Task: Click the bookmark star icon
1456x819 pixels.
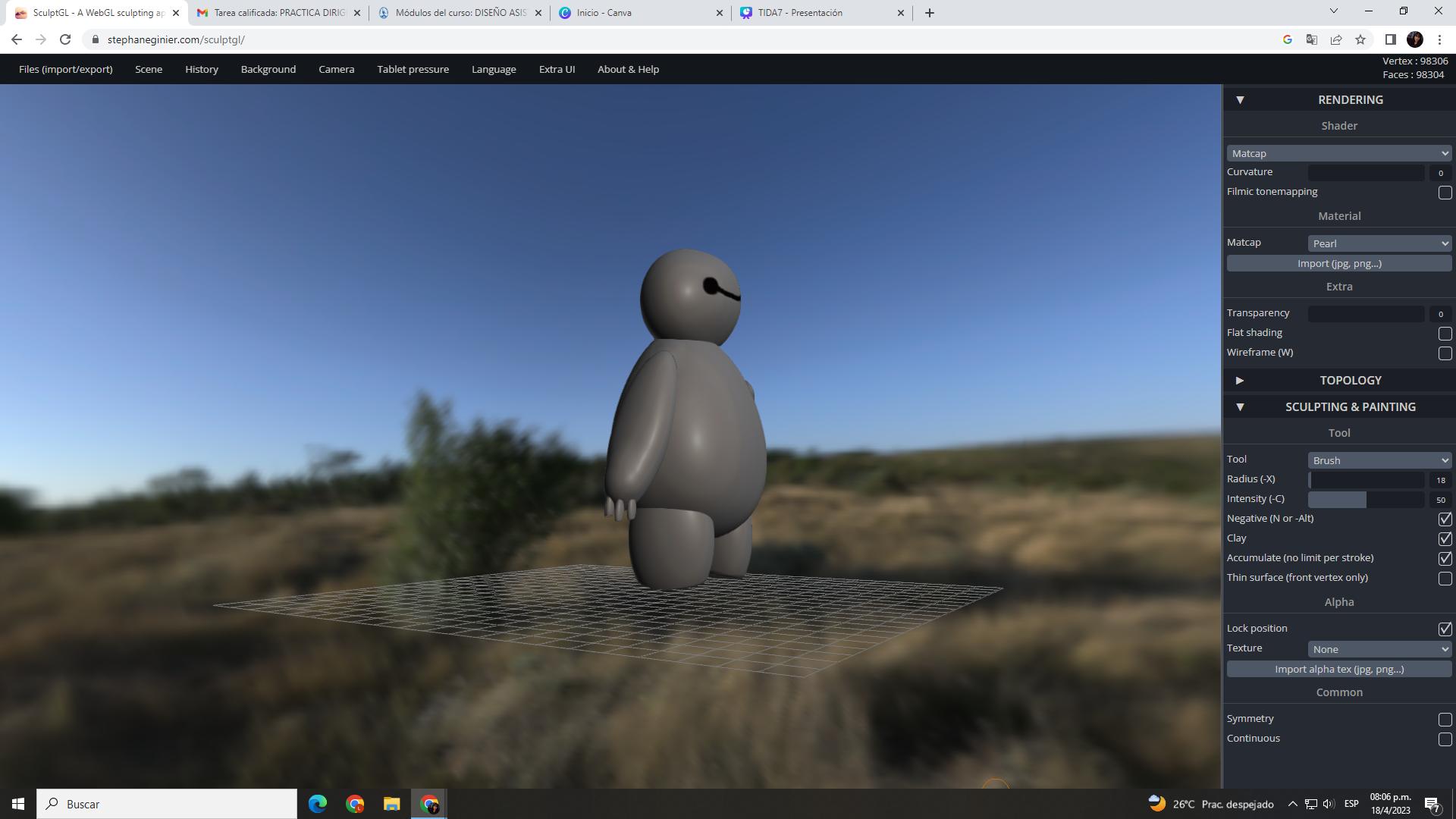Action: tap(1360, 39)
